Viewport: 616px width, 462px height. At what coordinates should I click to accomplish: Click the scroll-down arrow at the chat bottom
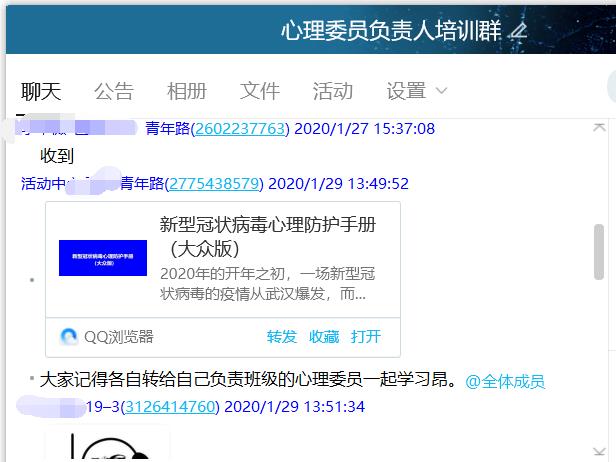(599, 451)
